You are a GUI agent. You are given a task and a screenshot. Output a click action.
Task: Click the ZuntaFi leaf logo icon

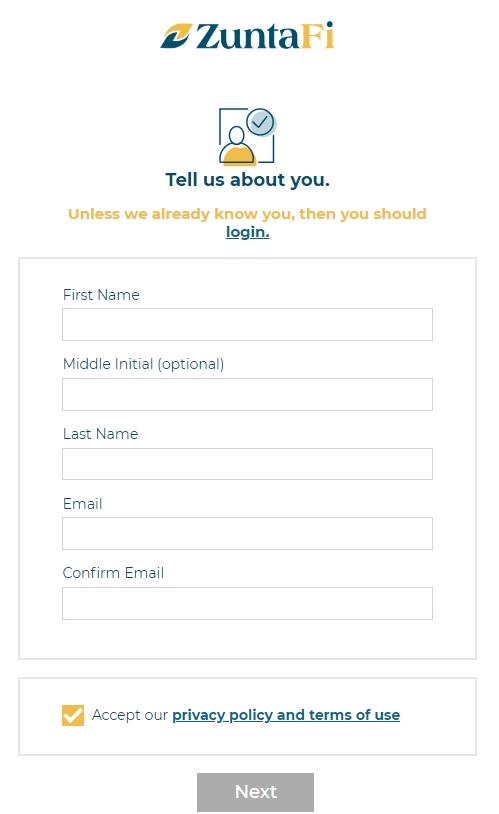click(176, 36)
